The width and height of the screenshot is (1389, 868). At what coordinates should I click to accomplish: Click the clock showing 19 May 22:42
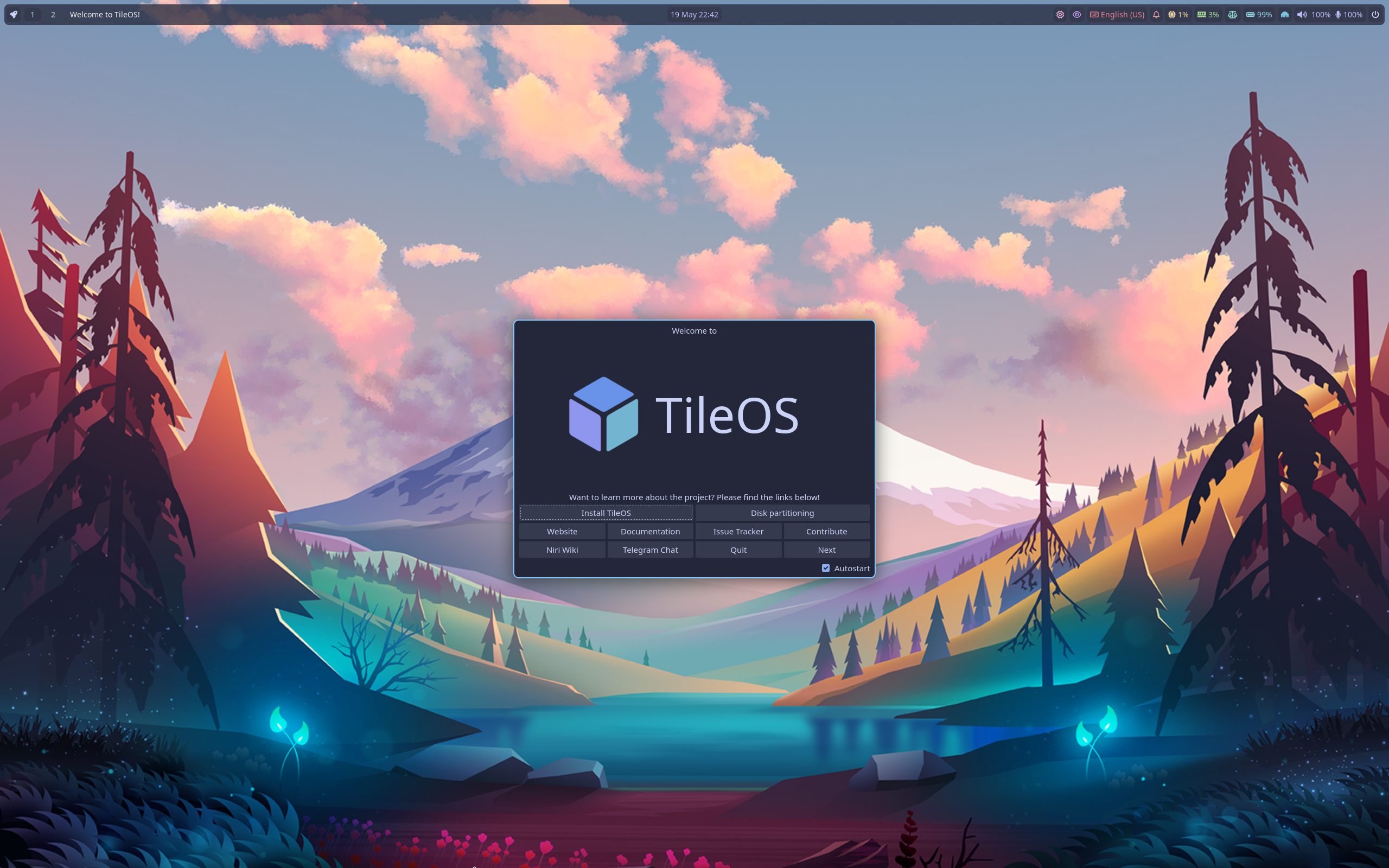[694, 14]
